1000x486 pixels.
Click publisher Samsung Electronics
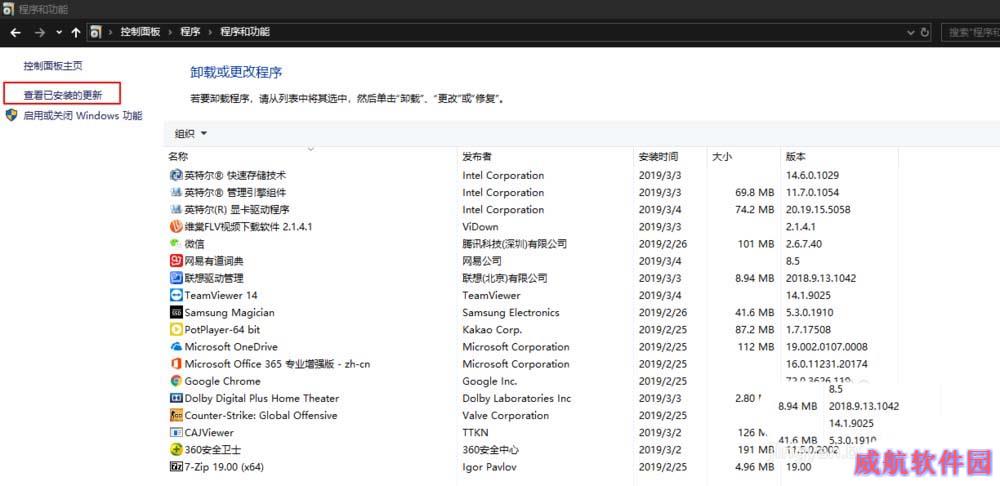511,313
